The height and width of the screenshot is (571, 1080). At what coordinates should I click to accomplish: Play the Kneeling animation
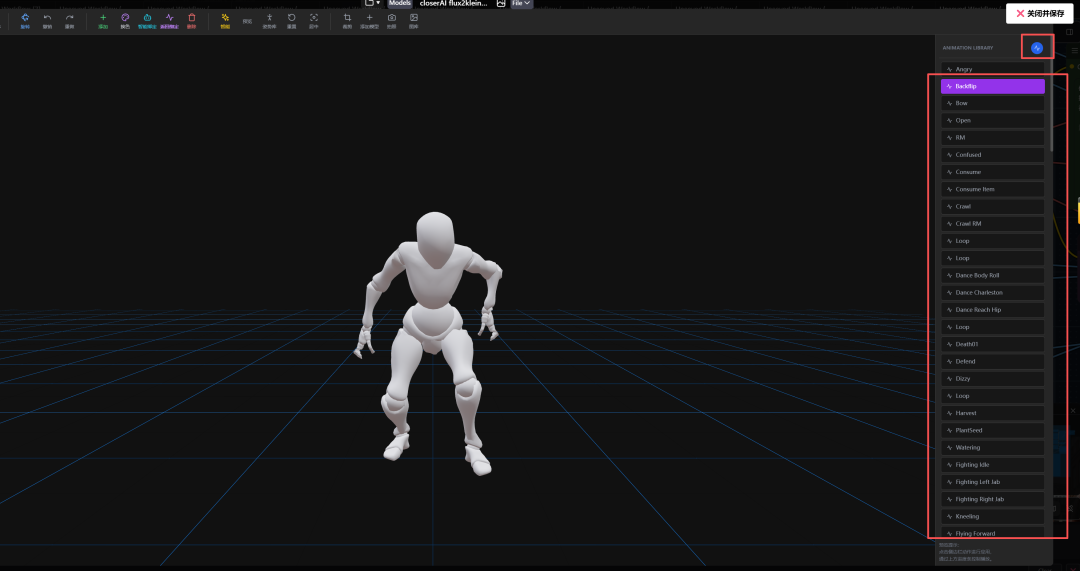993,517
